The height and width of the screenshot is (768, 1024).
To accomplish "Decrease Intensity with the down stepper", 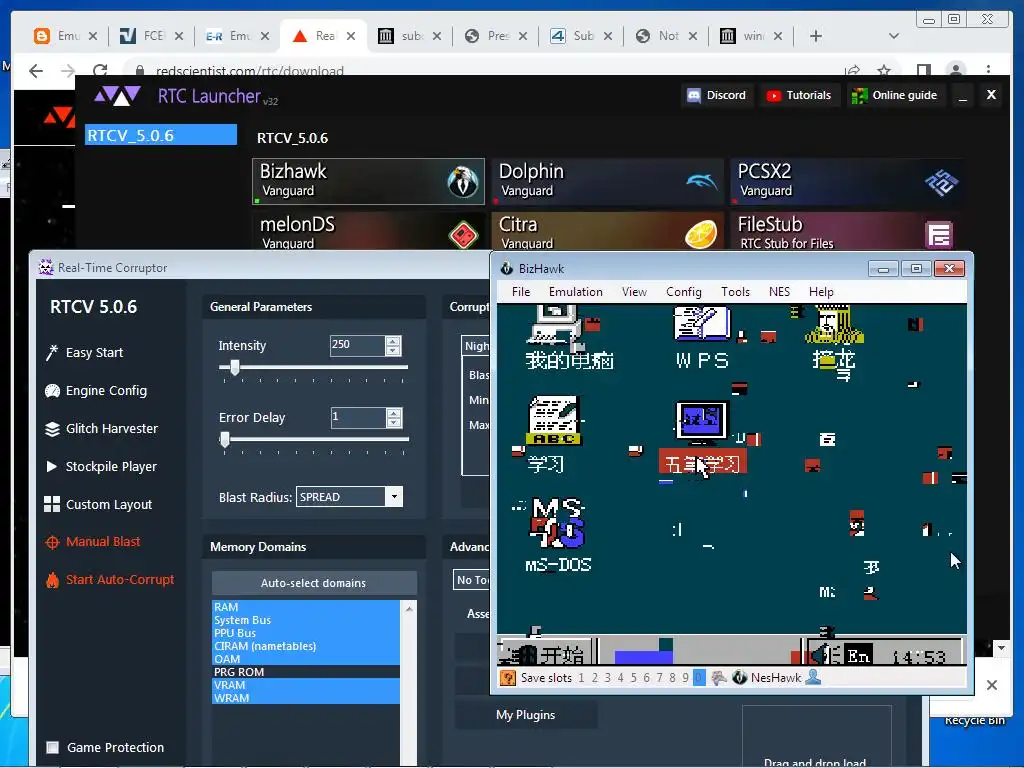I will click(393, 351).
